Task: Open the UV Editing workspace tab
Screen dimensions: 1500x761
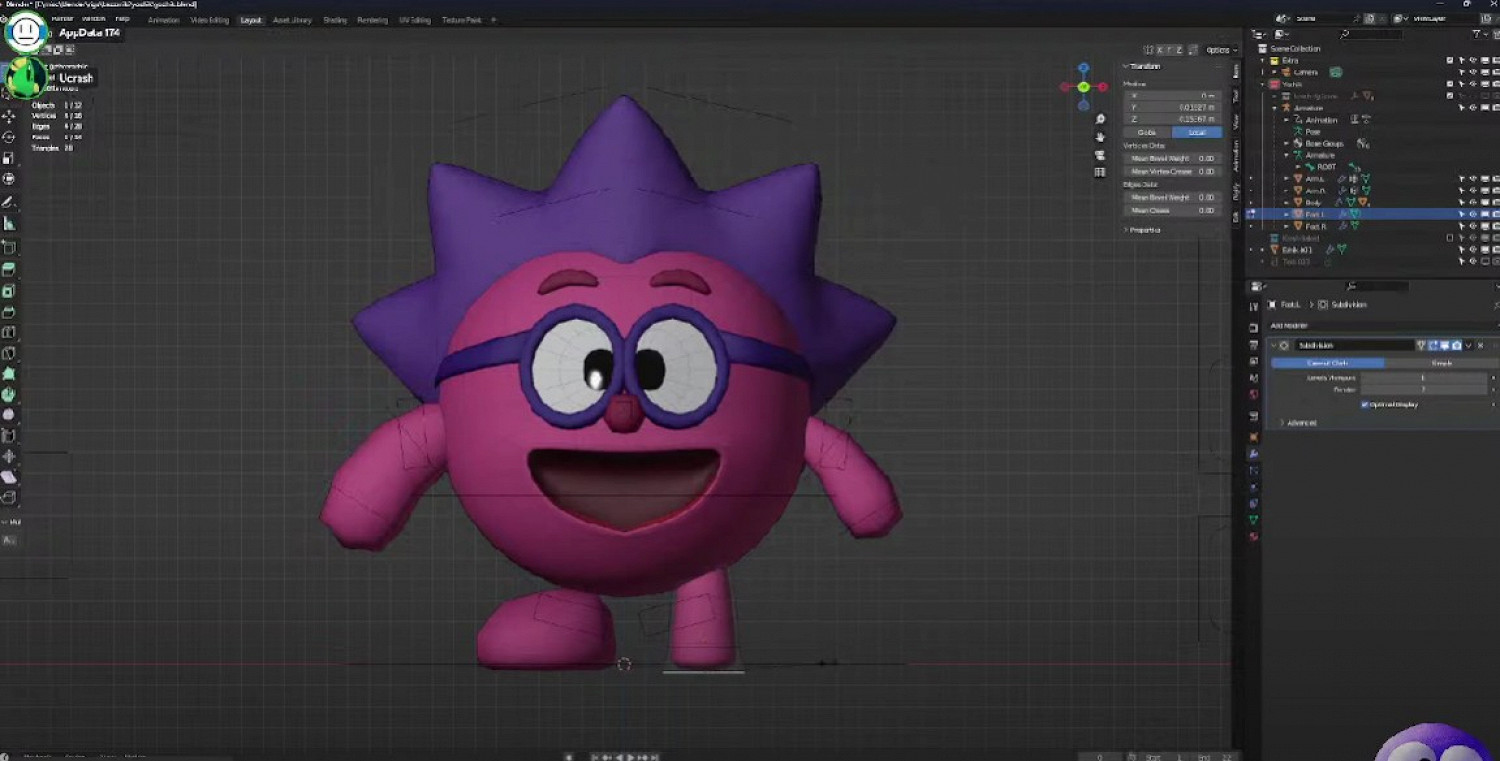Action: 414,20
